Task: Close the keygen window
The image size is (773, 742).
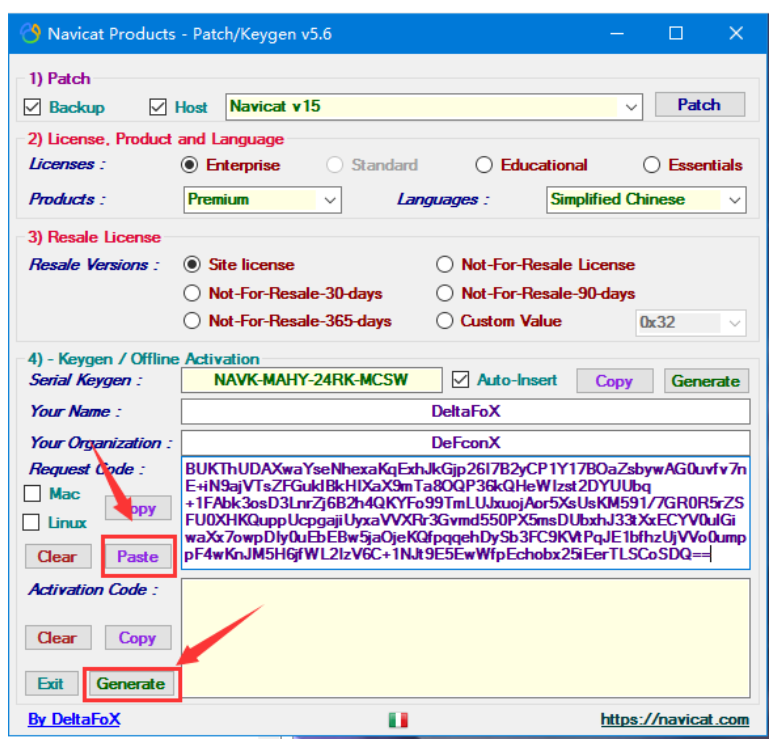Action: (736, 34)
